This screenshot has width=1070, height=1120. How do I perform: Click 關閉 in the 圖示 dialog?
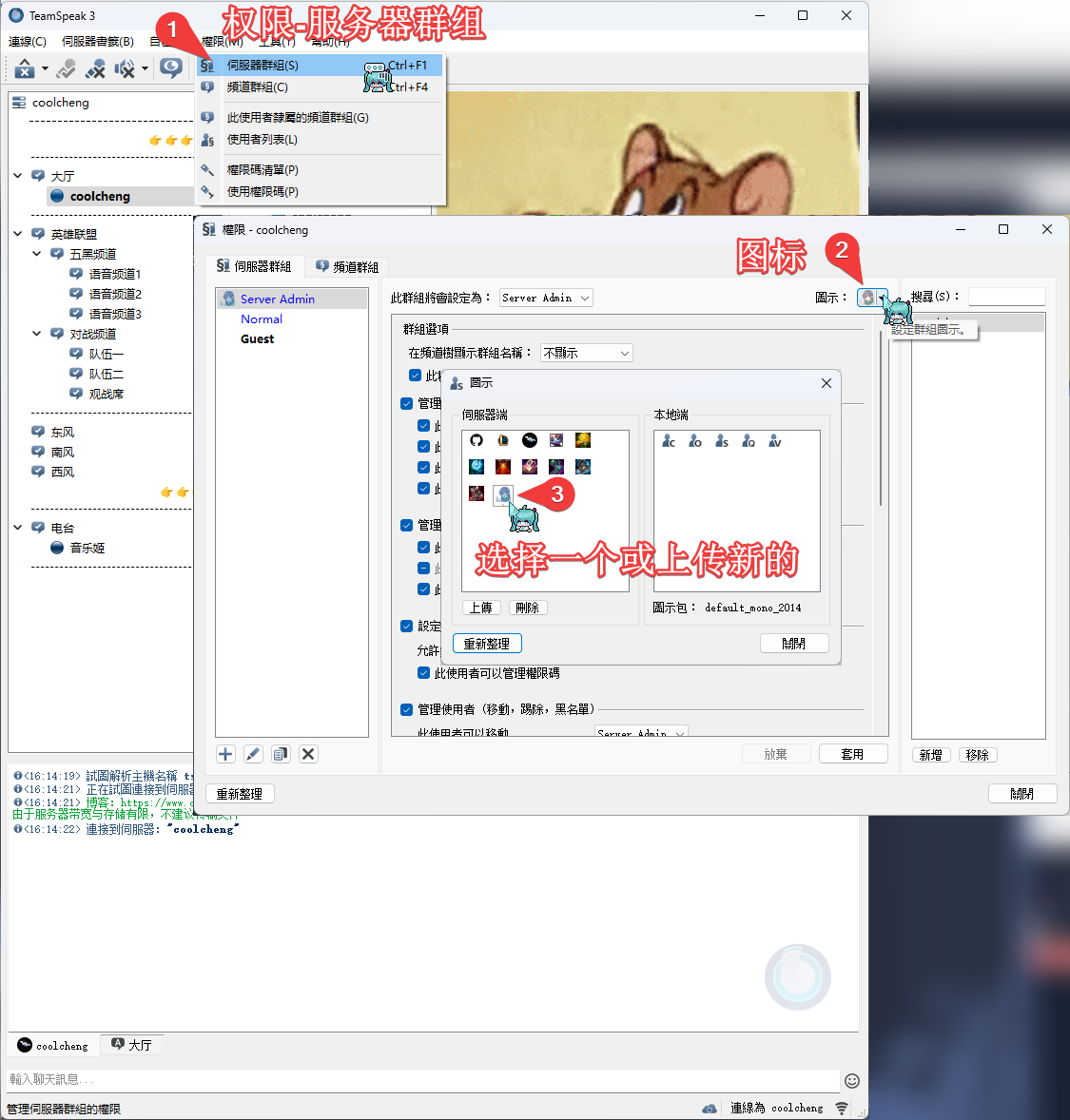794,644
